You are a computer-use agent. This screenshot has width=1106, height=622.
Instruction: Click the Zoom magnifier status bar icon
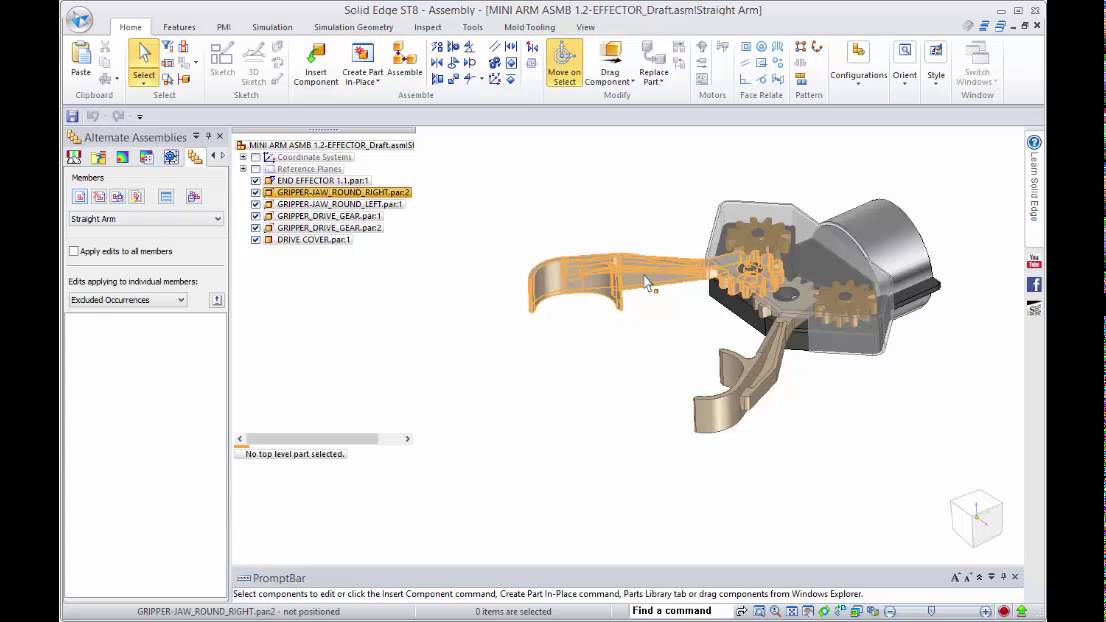pyautogui.click(x=775, y=611)
